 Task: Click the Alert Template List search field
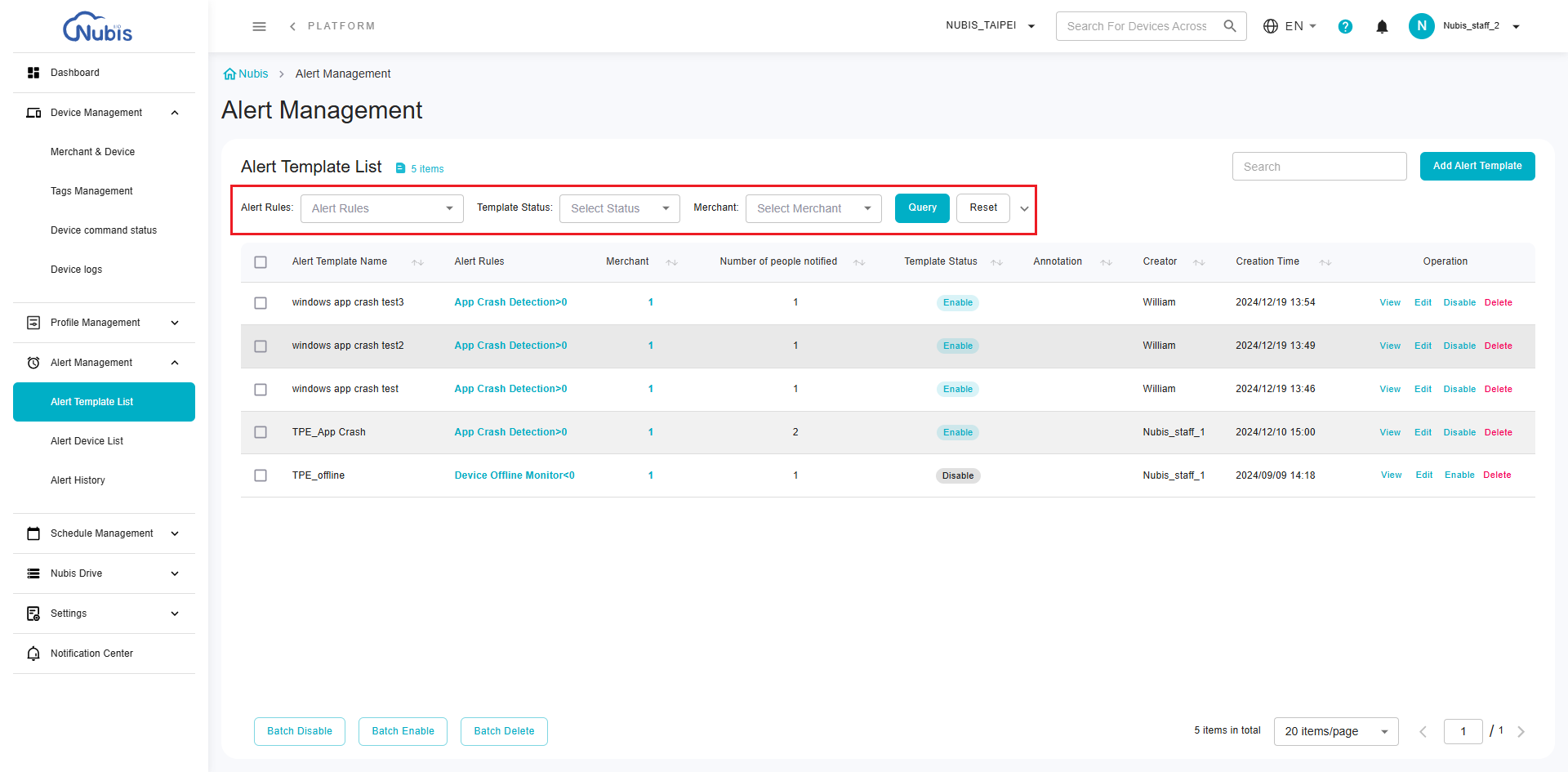click(x=1319, y=167)
